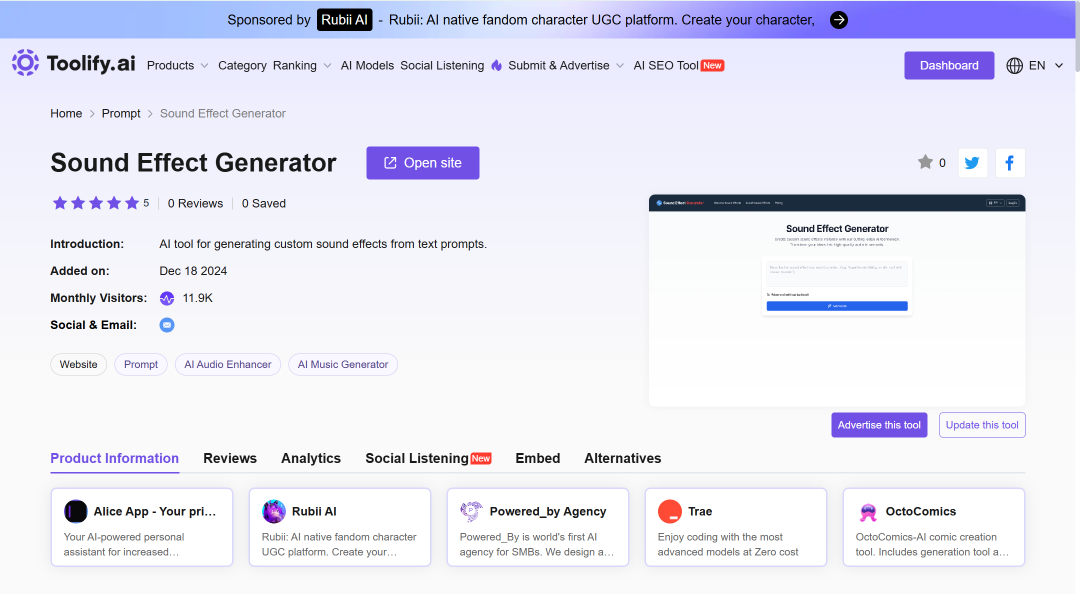The height and width of the screenshot is (594, 1080).
Task: Expand the EN language chevron
Action: [x=1059, y=65]
